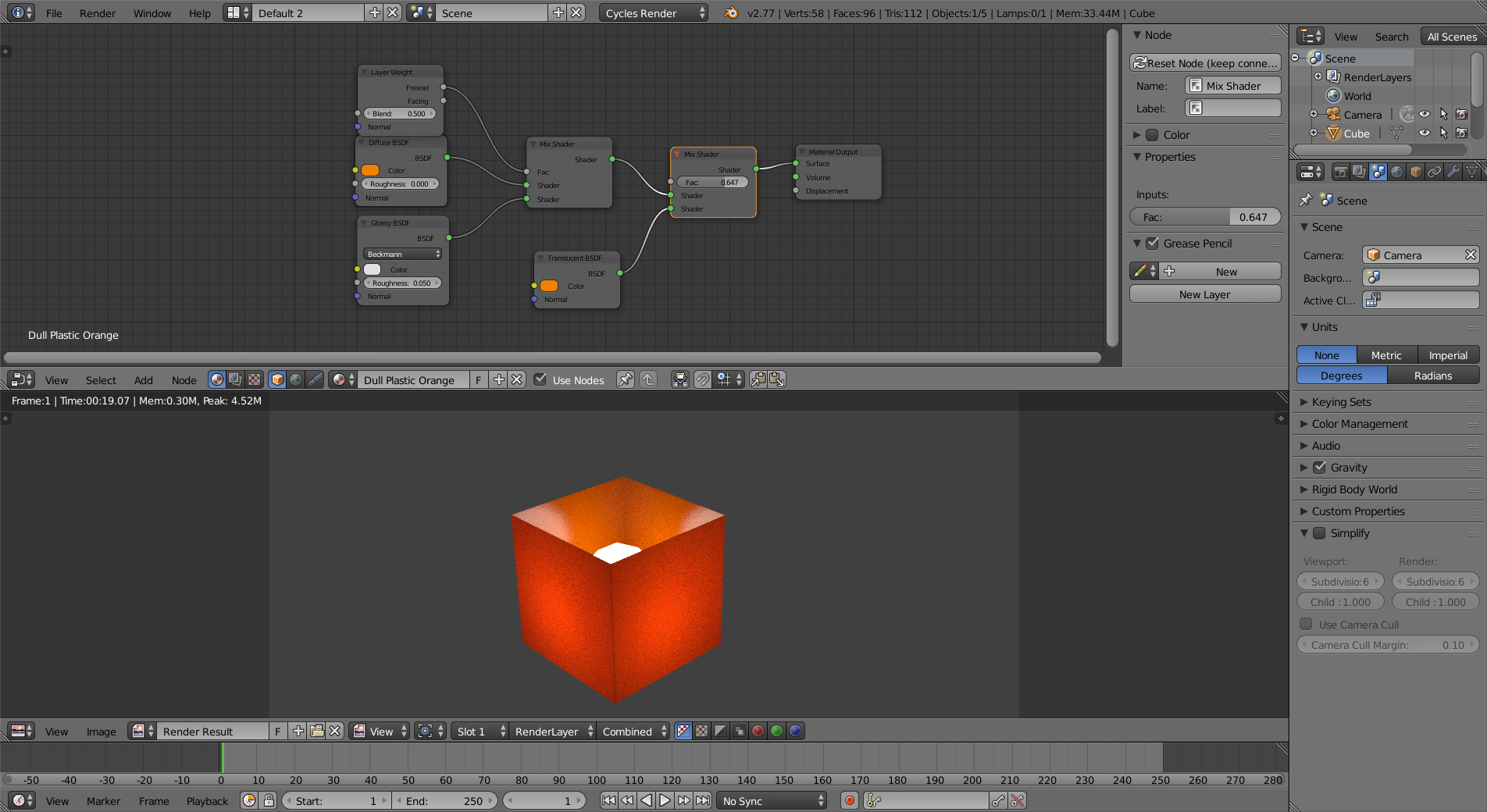Viewport: 1487px width, 812px height.
Task: Click New Layer grease pencil button
Action: coord(1205,294)
